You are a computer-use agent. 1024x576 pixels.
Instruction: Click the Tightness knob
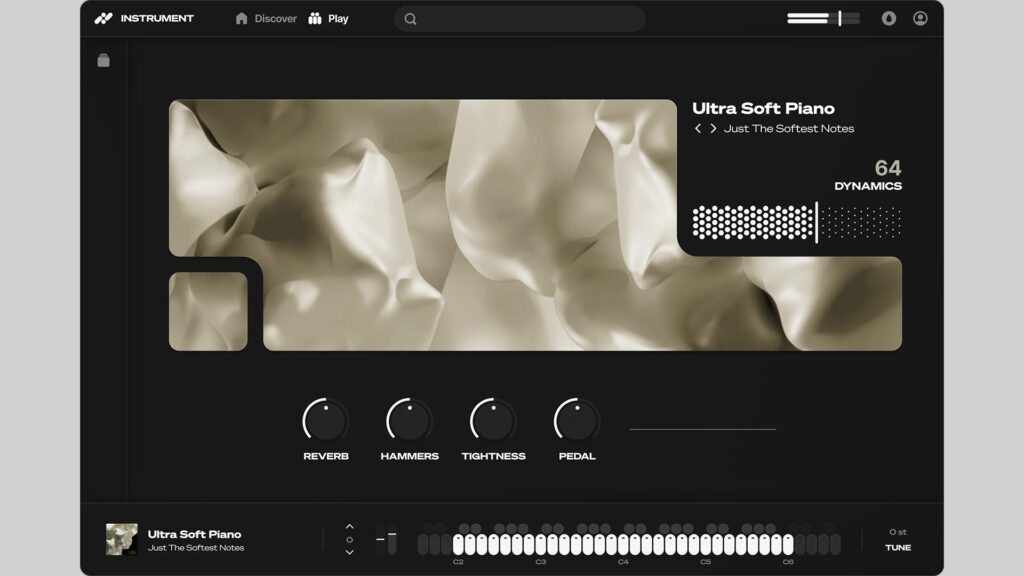click(493, 421)
